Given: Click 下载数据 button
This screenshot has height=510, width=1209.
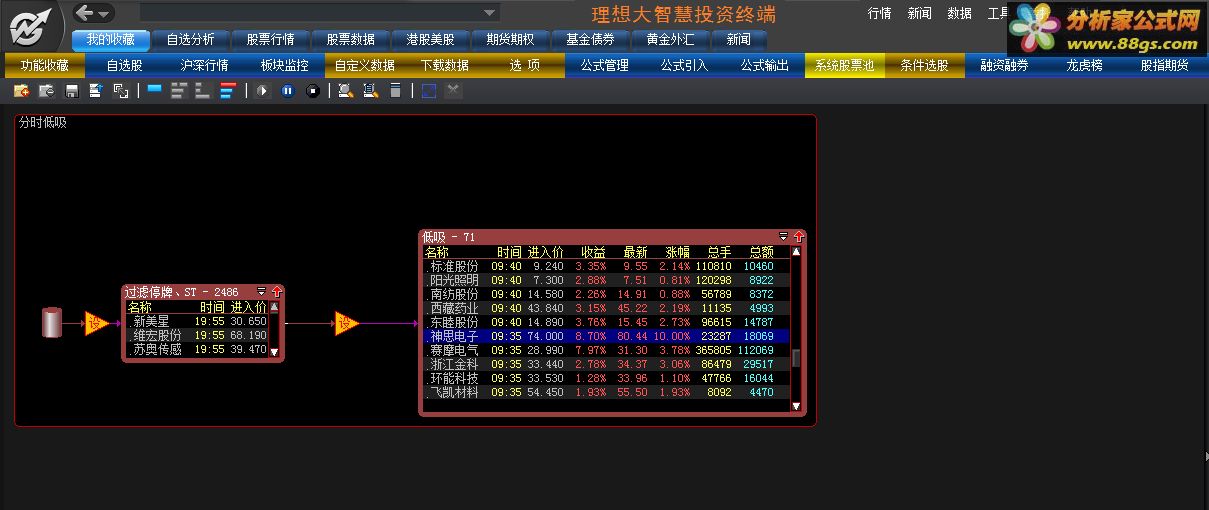Looking at the screenshot, I should tap(445, 66).
